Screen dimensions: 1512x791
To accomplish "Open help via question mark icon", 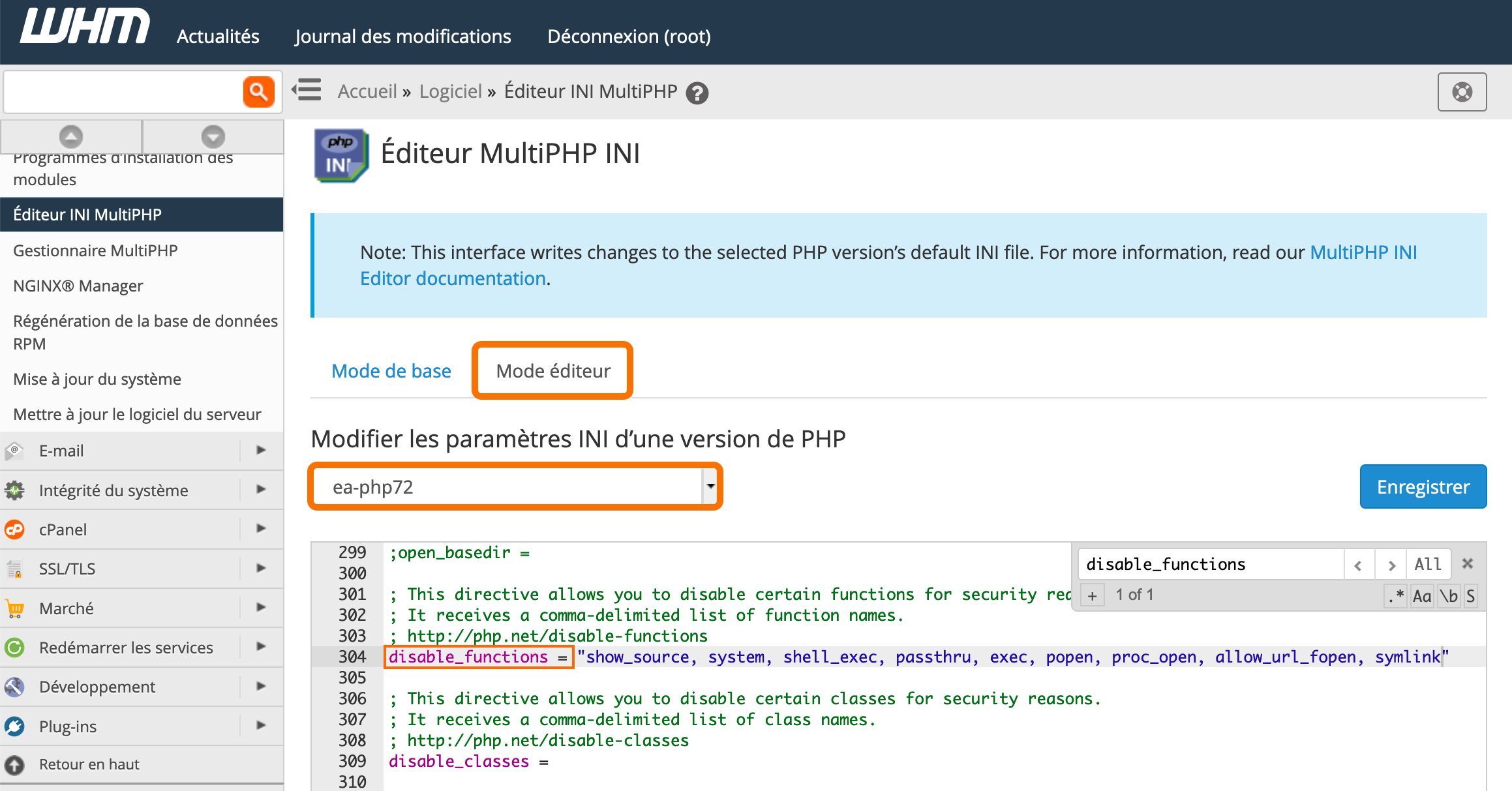I will pyautogui.click(x=697, y=93).
